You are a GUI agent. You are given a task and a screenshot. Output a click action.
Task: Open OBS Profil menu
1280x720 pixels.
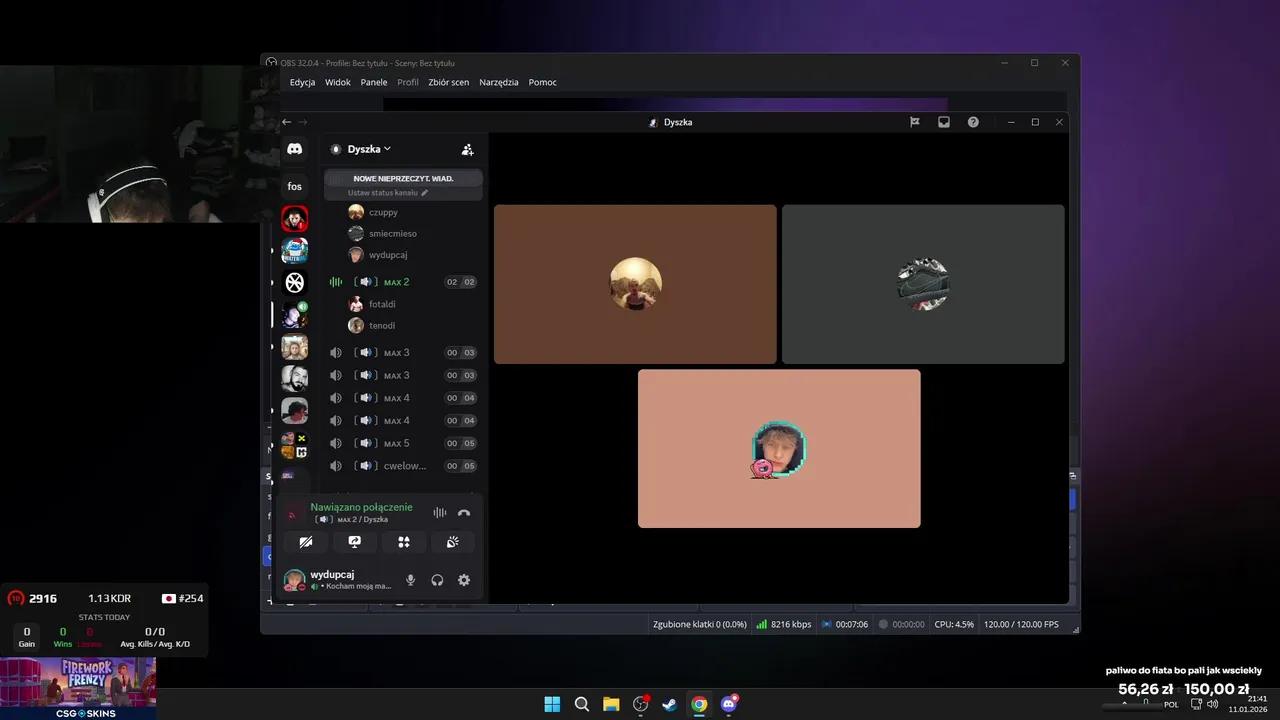click(408, 82)
